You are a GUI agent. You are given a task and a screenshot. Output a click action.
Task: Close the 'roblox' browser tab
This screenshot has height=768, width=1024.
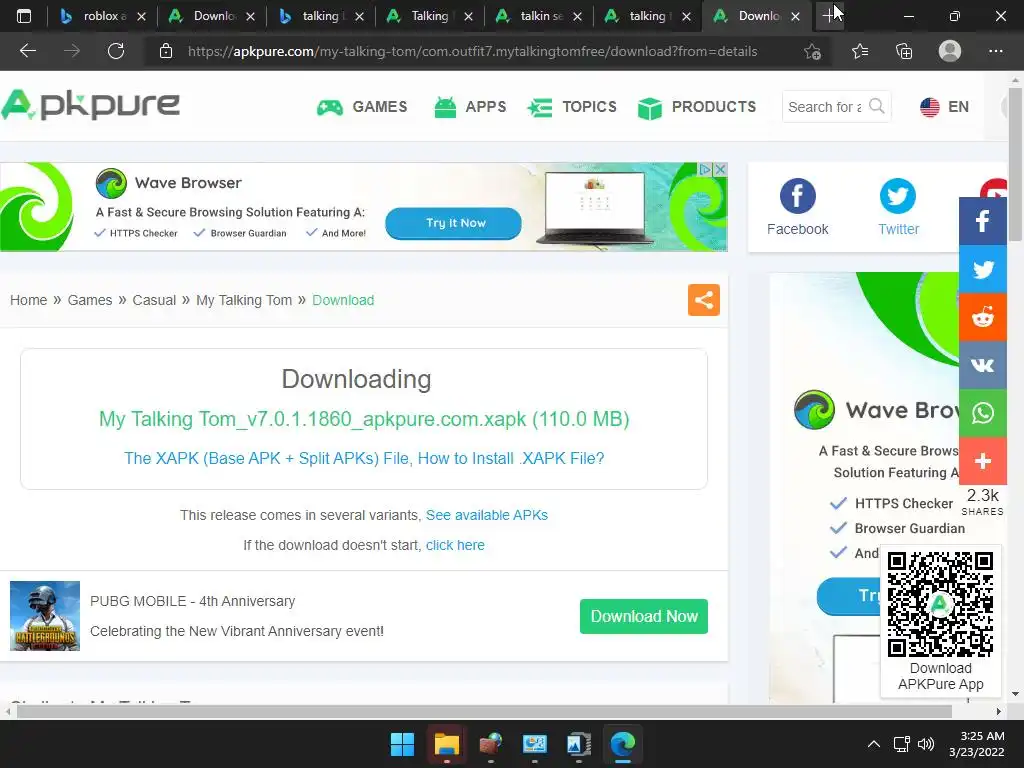[x=141, y=16]
